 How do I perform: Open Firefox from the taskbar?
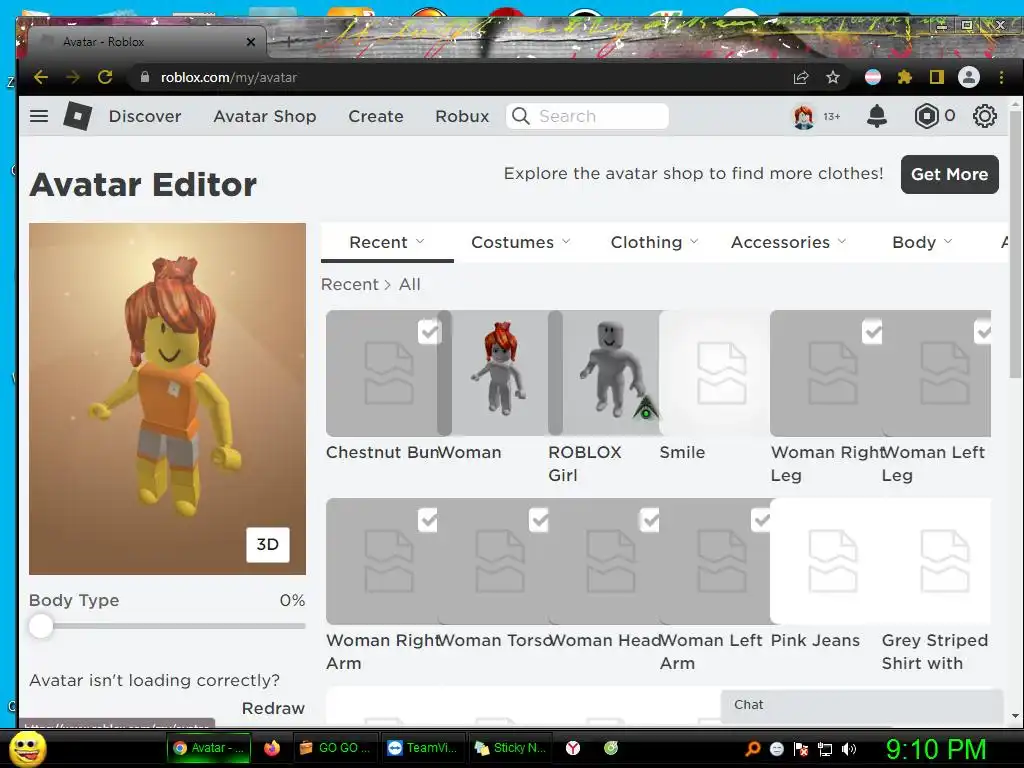[x=272, y=748]
